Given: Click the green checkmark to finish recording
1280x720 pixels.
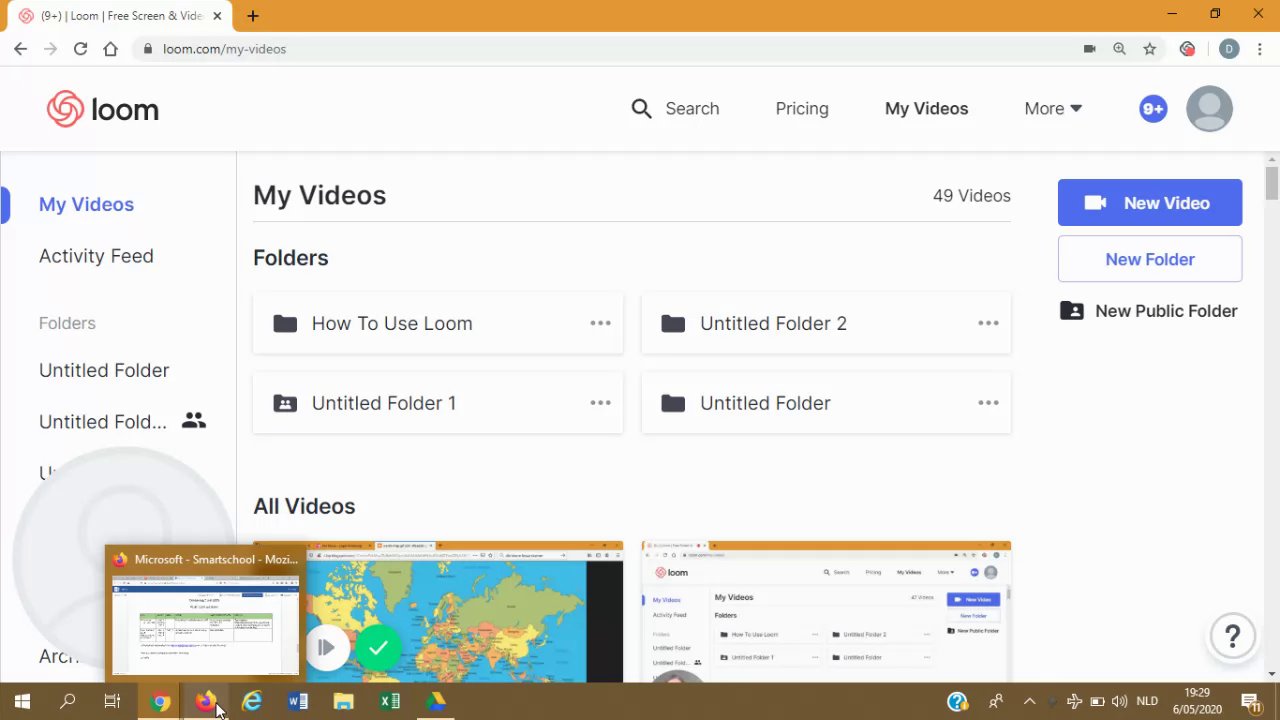Looking at the screenshot, I should (378, 648).
